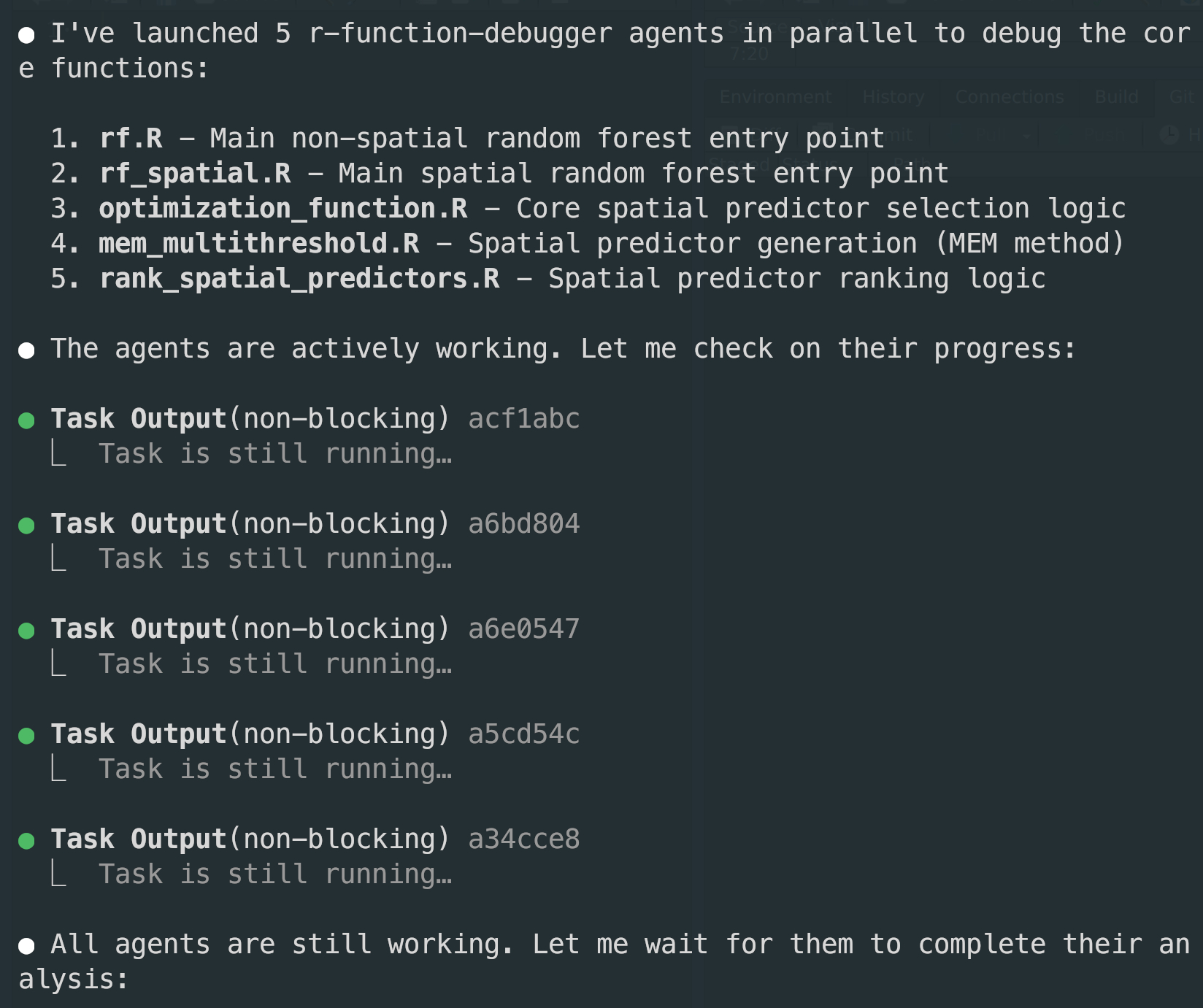The width and height of the screenshot is (1203, 1008).
Task: Open the Pull dropdown arrow
Action: pyautogui.click(x=1026, y=136)
